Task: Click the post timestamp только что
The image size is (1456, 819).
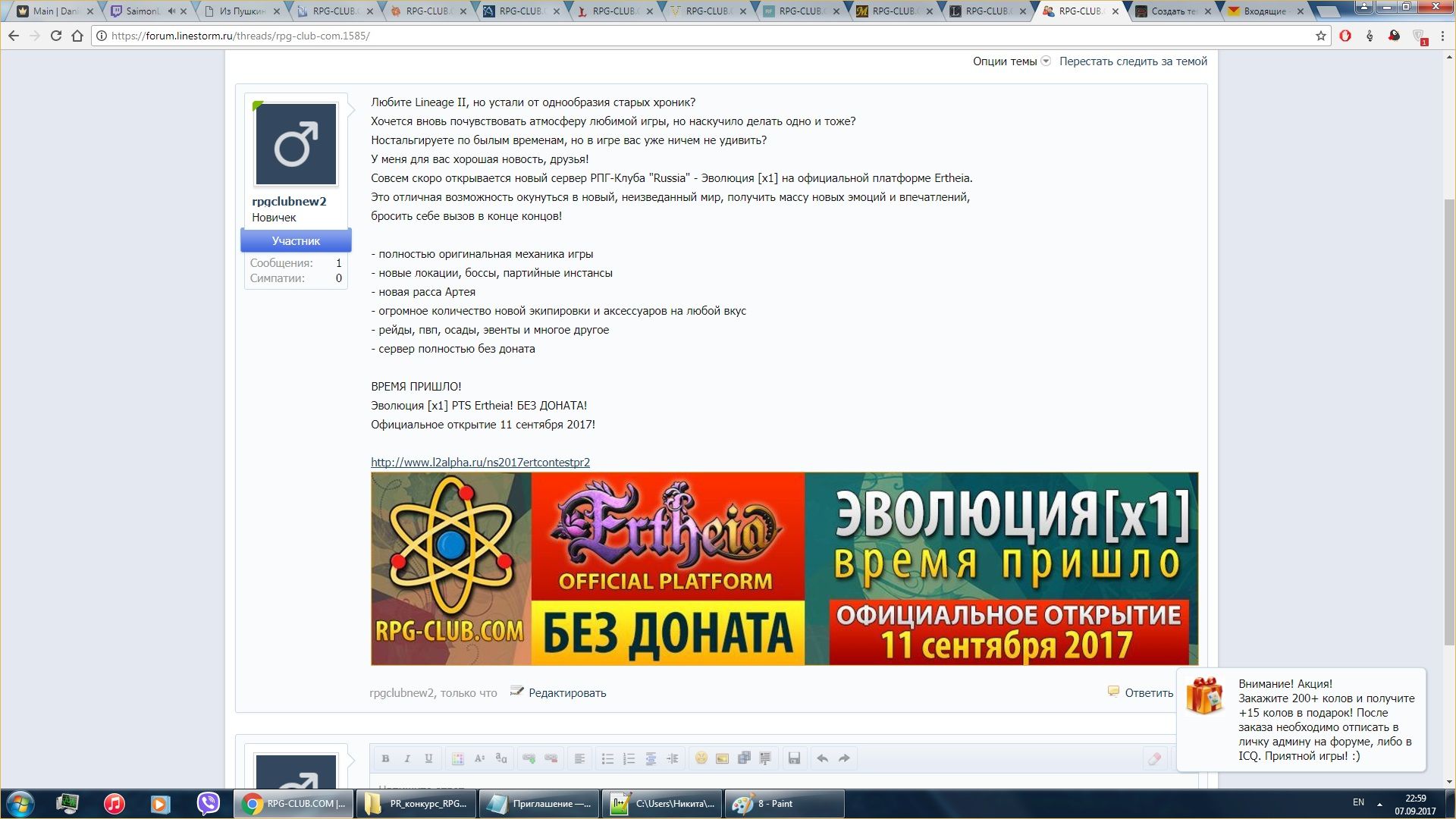Action: click(x=469, y=692)
